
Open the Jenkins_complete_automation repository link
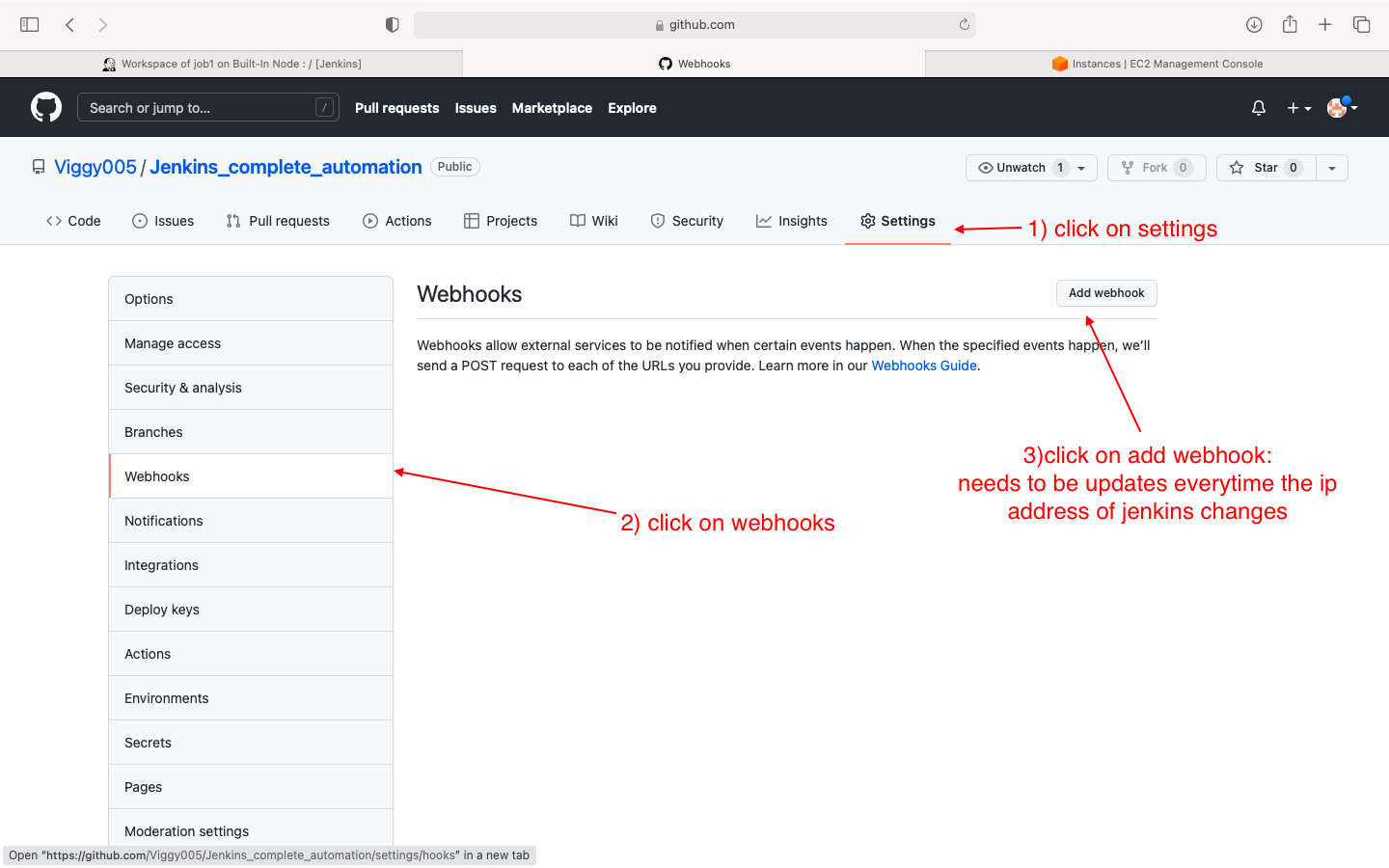pos(286,167)
